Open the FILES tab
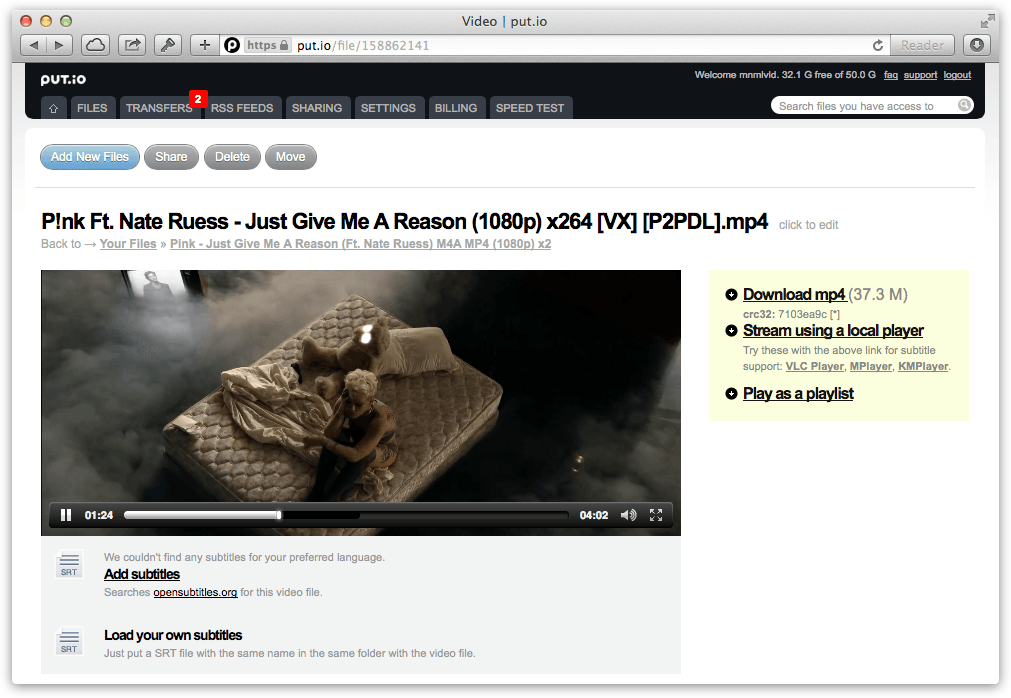 [92, 108]
